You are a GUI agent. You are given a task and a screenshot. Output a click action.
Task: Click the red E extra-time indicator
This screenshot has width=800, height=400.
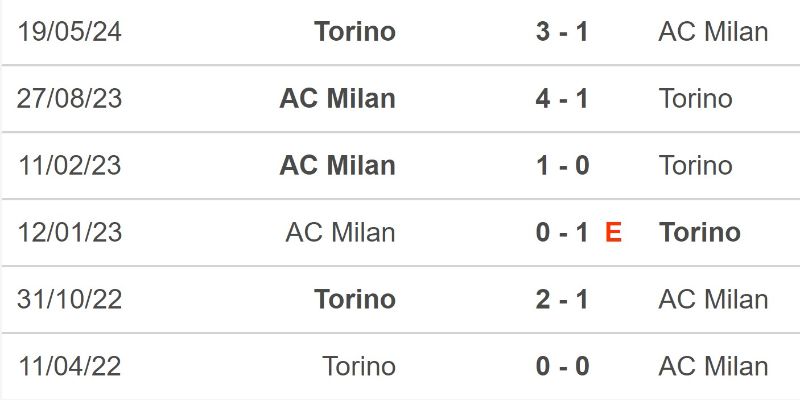point(614,233)
